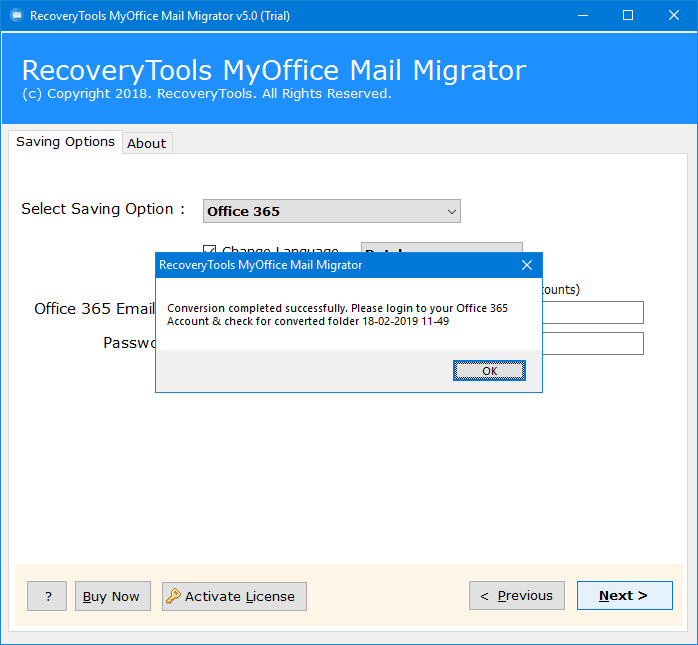The height and width of the screenshot is (645, 698).
Task: Close the main Mail Migrator window
Action: click(x=674, y=16)
